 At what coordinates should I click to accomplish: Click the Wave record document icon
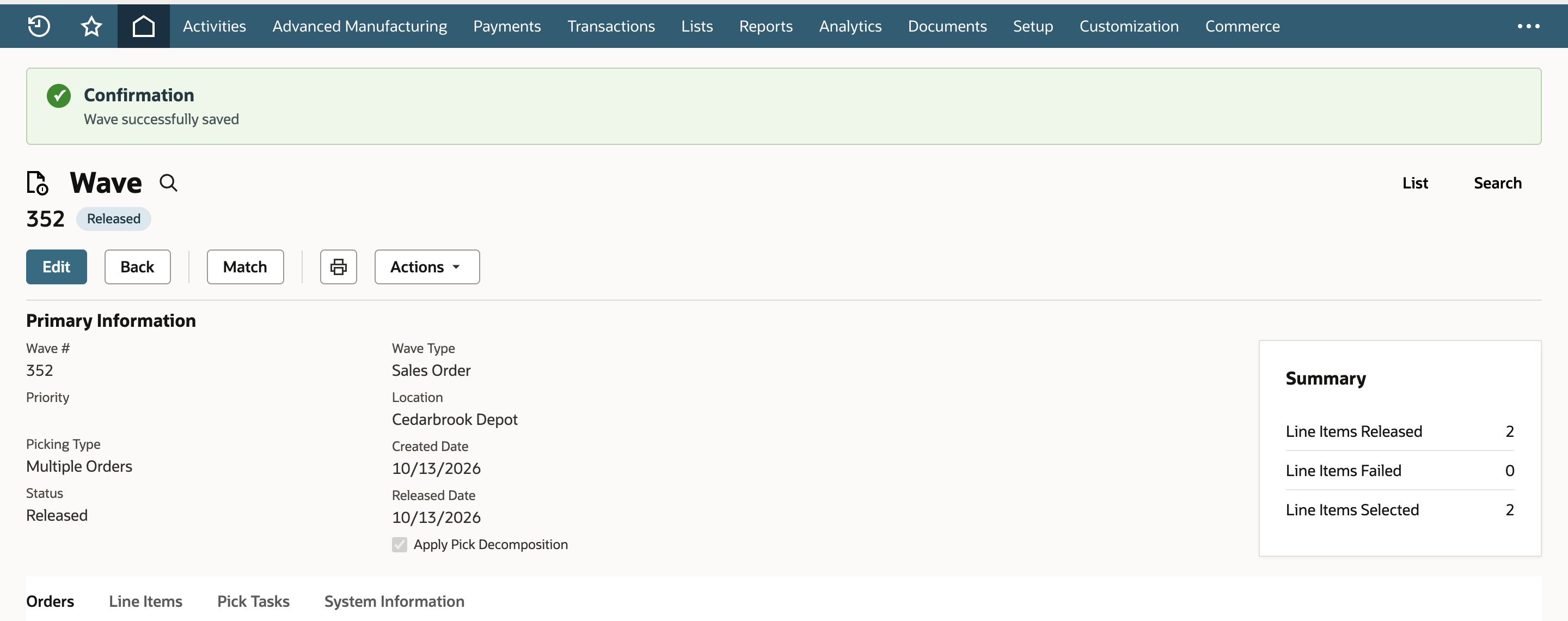tap(37, 182)
